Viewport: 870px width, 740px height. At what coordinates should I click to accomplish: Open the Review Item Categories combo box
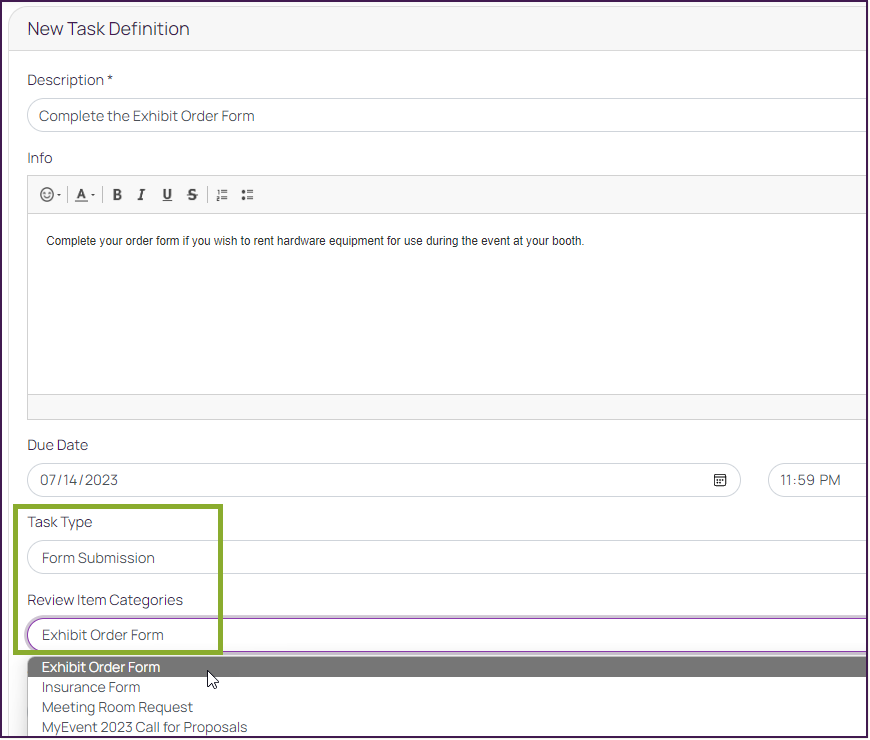point(447,635)
